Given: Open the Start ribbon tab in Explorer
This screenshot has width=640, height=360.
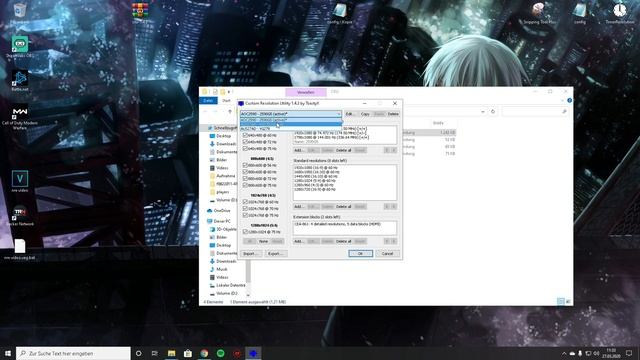Looking at the screenshot, I should click(x=226, y=100).
